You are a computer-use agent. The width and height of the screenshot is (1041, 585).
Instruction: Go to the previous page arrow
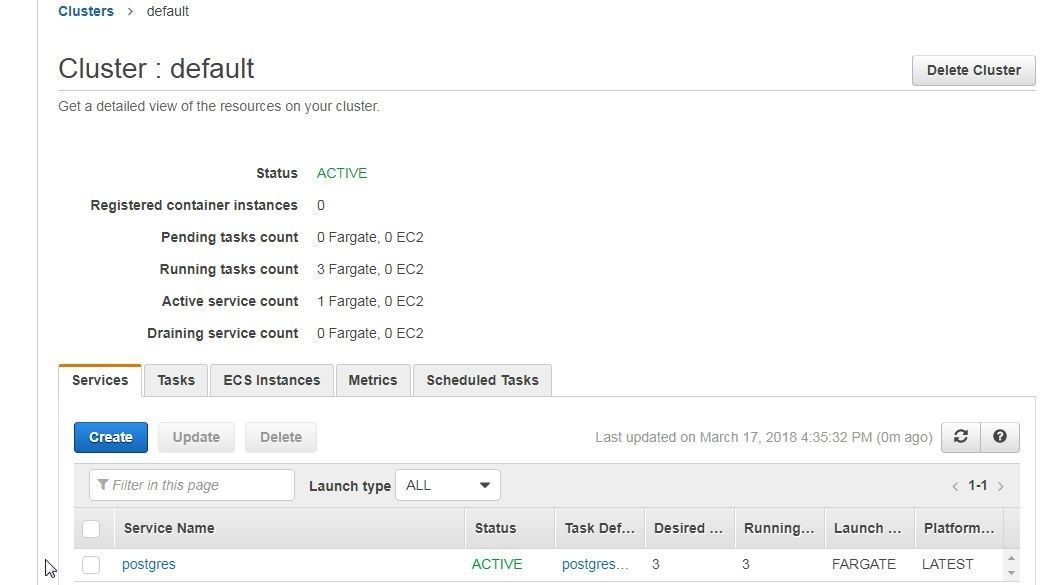pyautogui.click(x=955, y=486)
